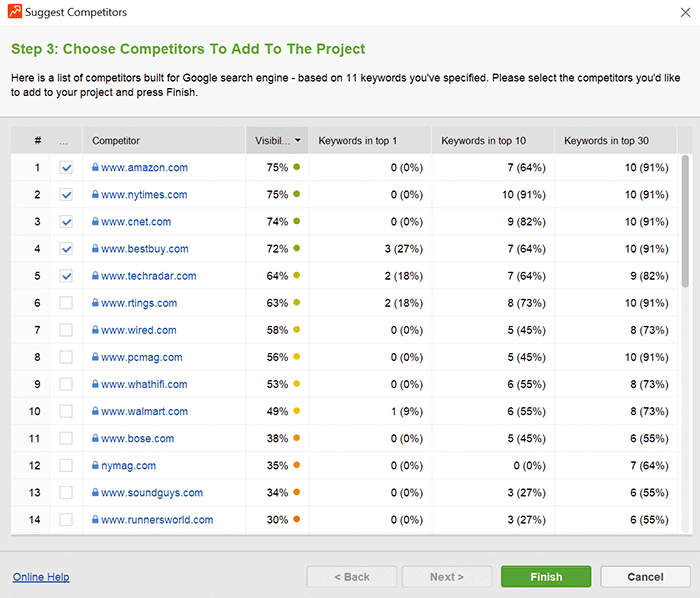Check the www.pcmag.com checkbox
Viewport: 700px width, 598px height.
(x=66, y=357)
